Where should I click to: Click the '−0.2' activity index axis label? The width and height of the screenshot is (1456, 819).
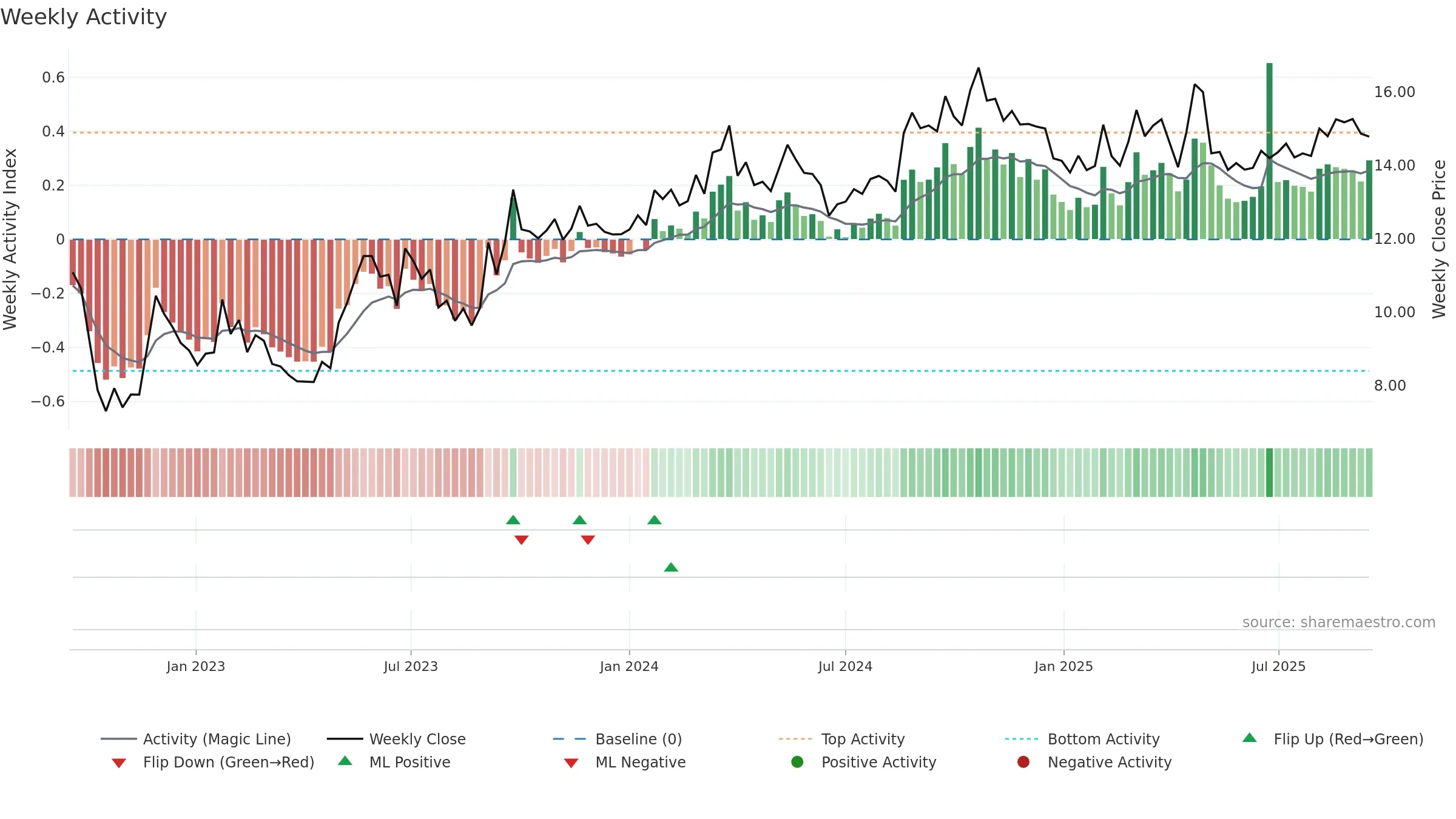coord(48,294)
